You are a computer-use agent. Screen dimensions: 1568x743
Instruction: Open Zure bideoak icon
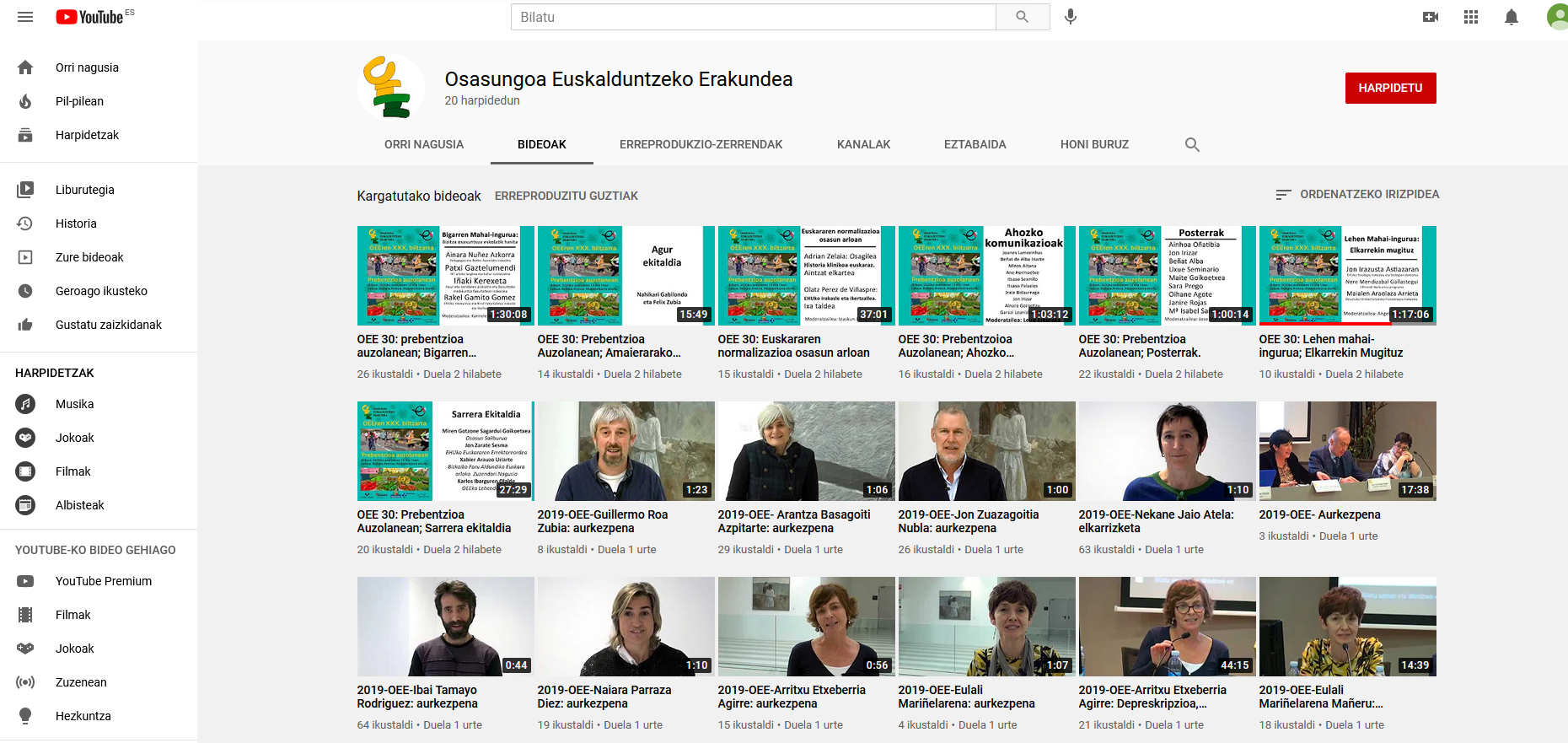point(25,257)
